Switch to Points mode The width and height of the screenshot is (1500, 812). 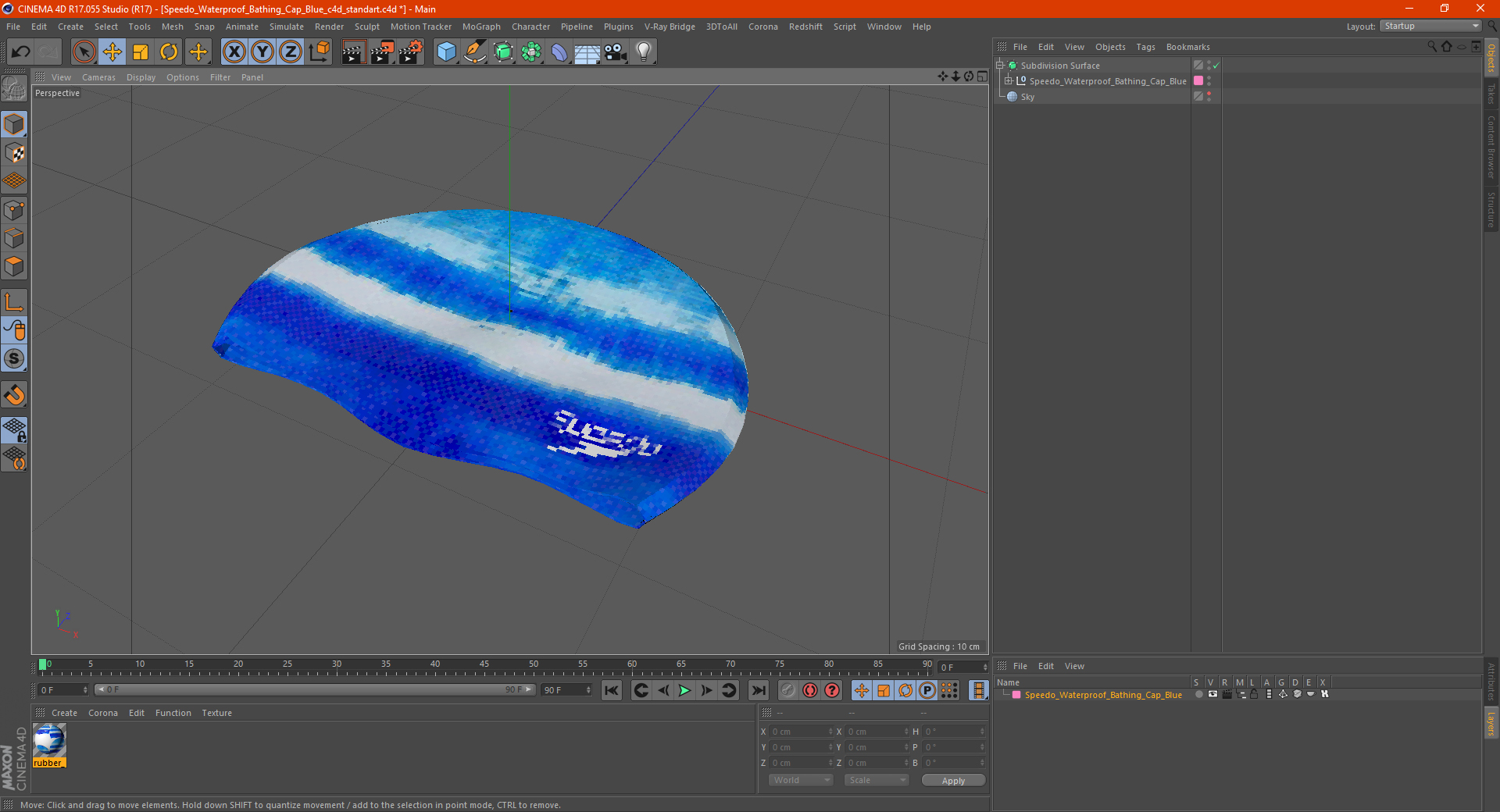(14, 210)
